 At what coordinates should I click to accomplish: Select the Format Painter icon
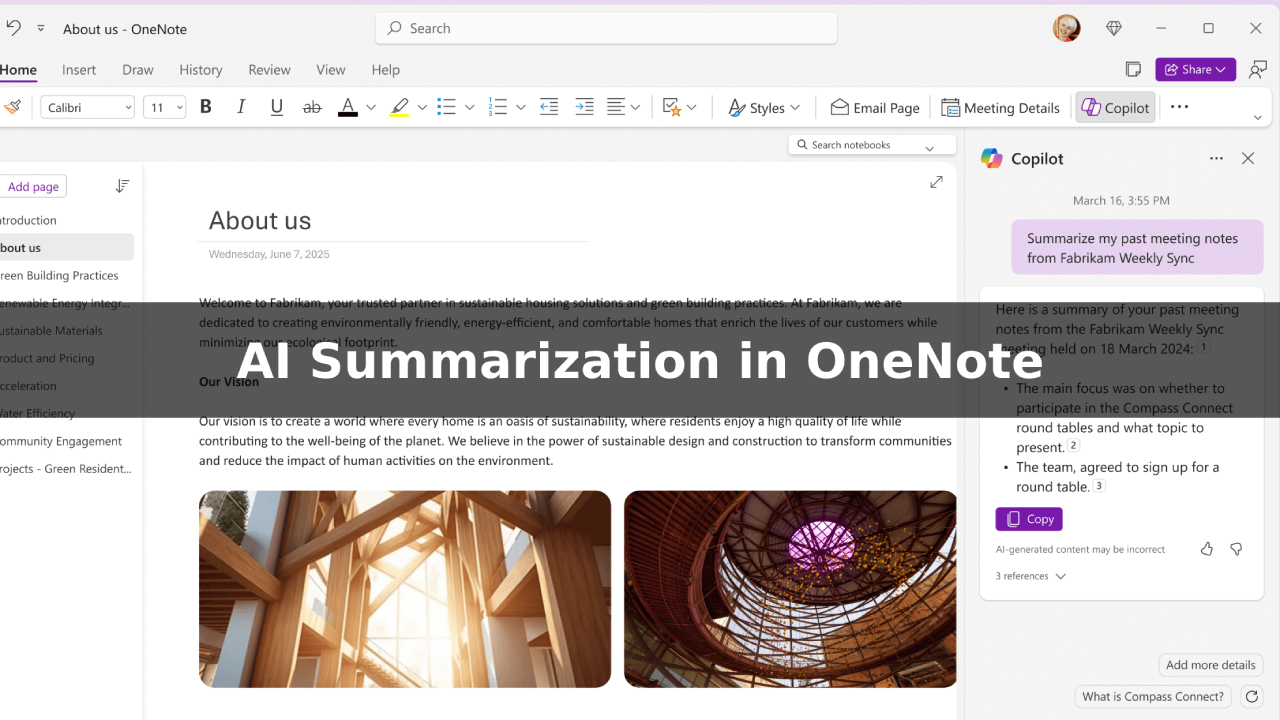pyautogui.click(x=12, y=107)
